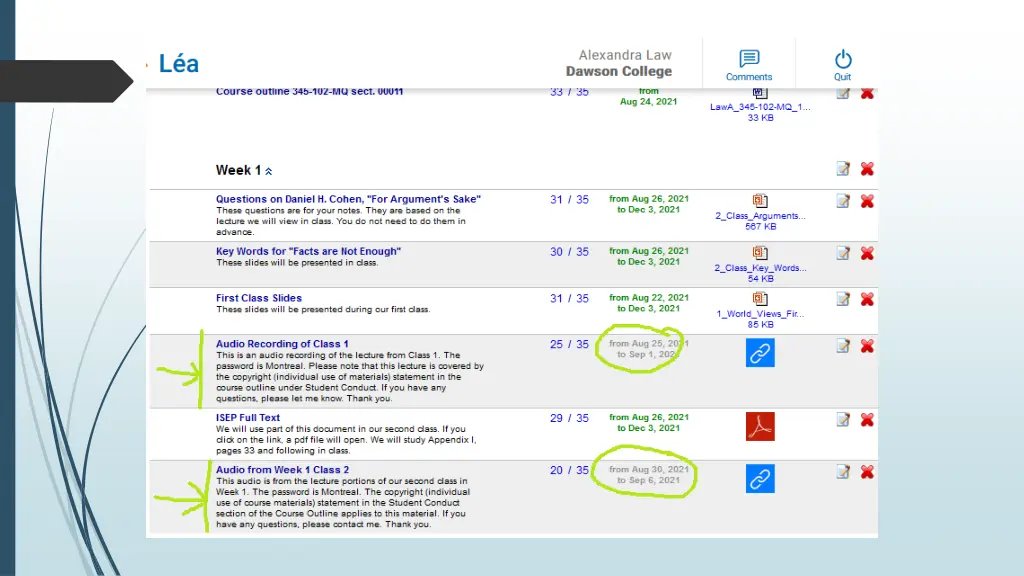Image resolution: width=1024 pixels, height=576 pixels.
Task: Edit the Course outline document
Action: (x=843, y=93)
